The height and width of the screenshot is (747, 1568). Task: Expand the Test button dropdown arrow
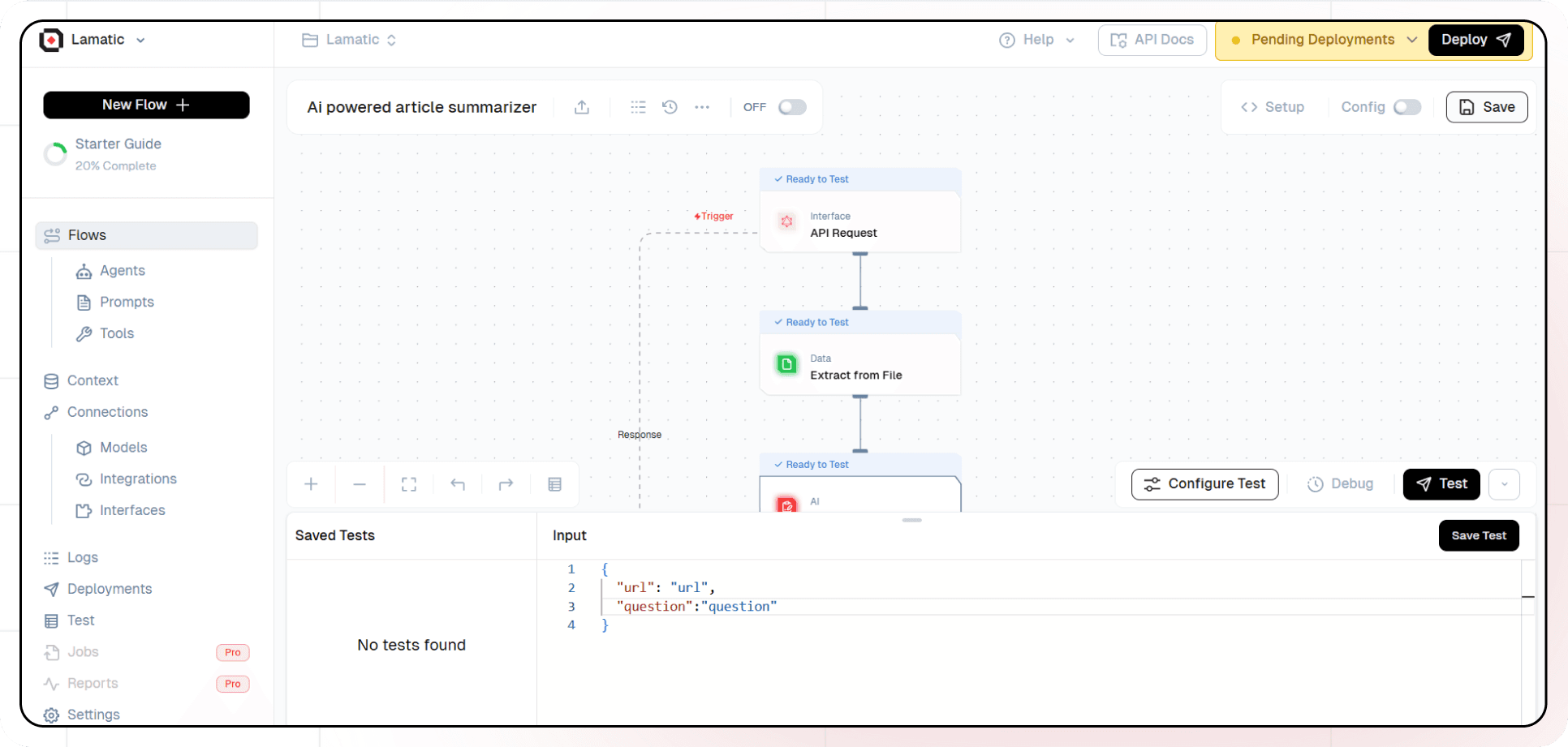(1506, 484)
